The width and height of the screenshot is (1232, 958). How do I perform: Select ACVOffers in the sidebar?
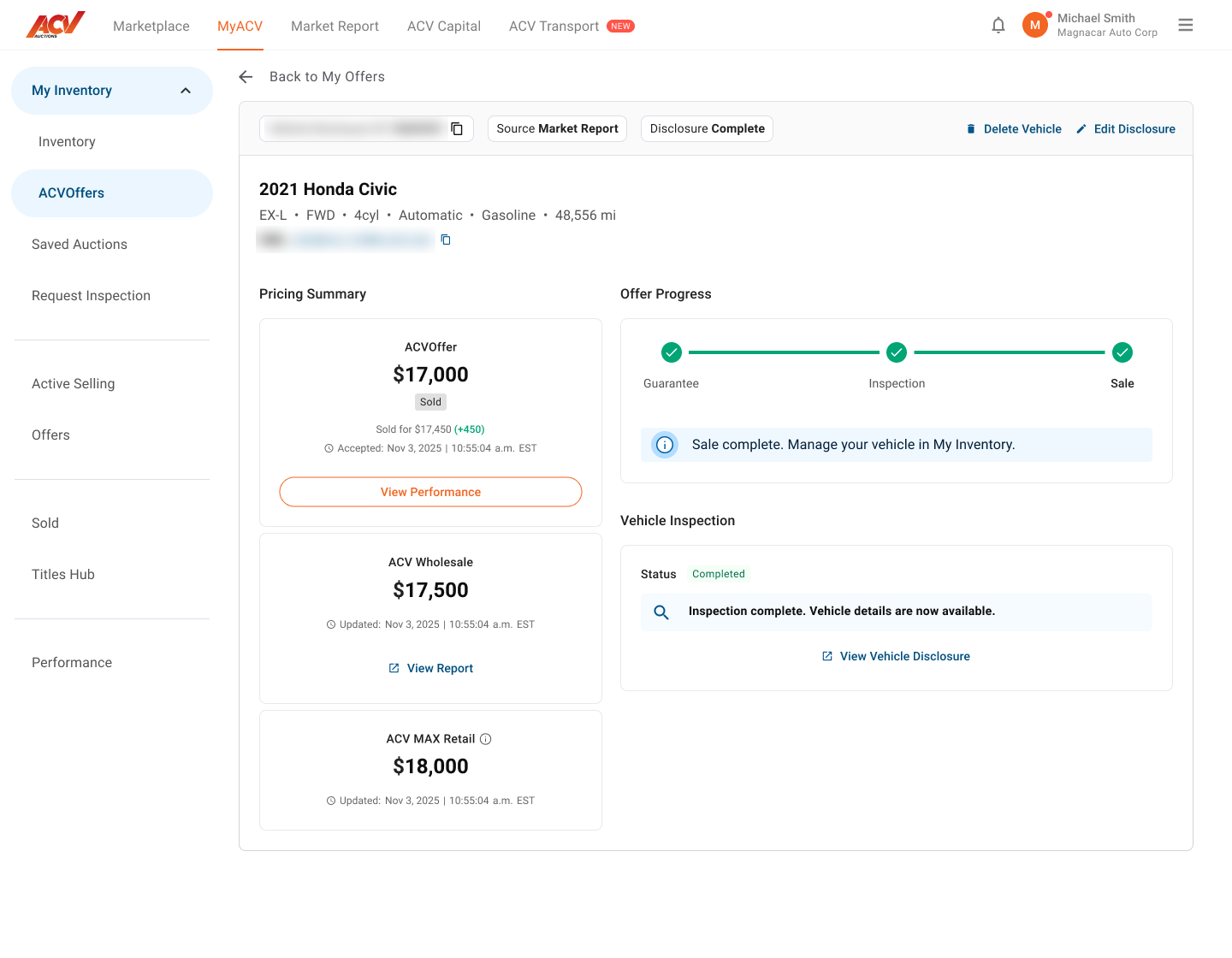[x=112, y=193]
